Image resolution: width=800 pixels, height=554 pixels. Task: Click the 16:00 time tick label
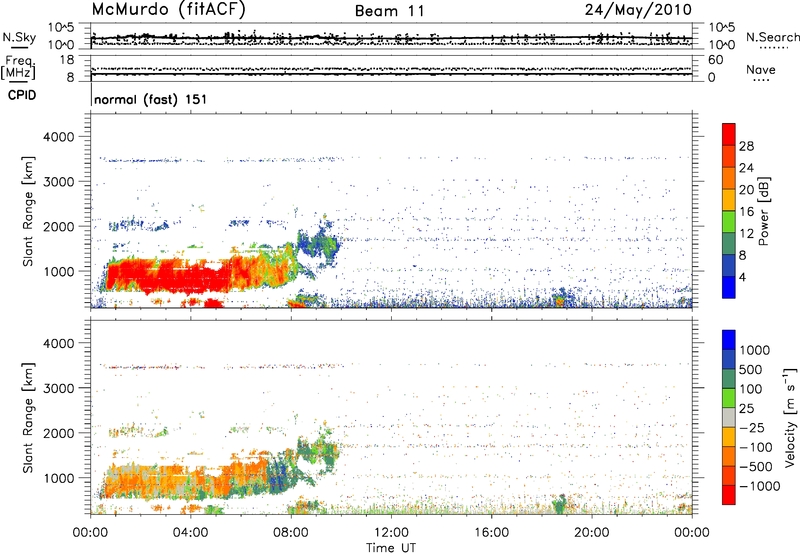491,533
